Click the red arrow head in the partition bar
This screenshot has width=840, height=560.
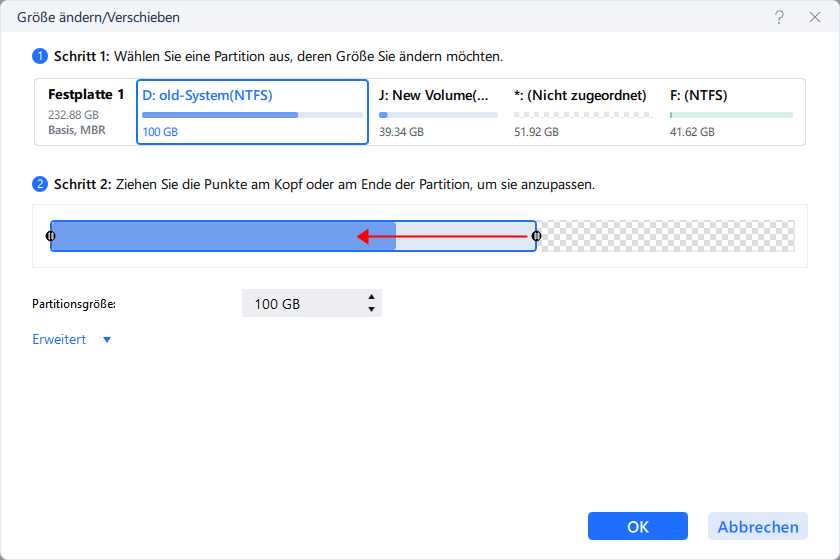363,236
